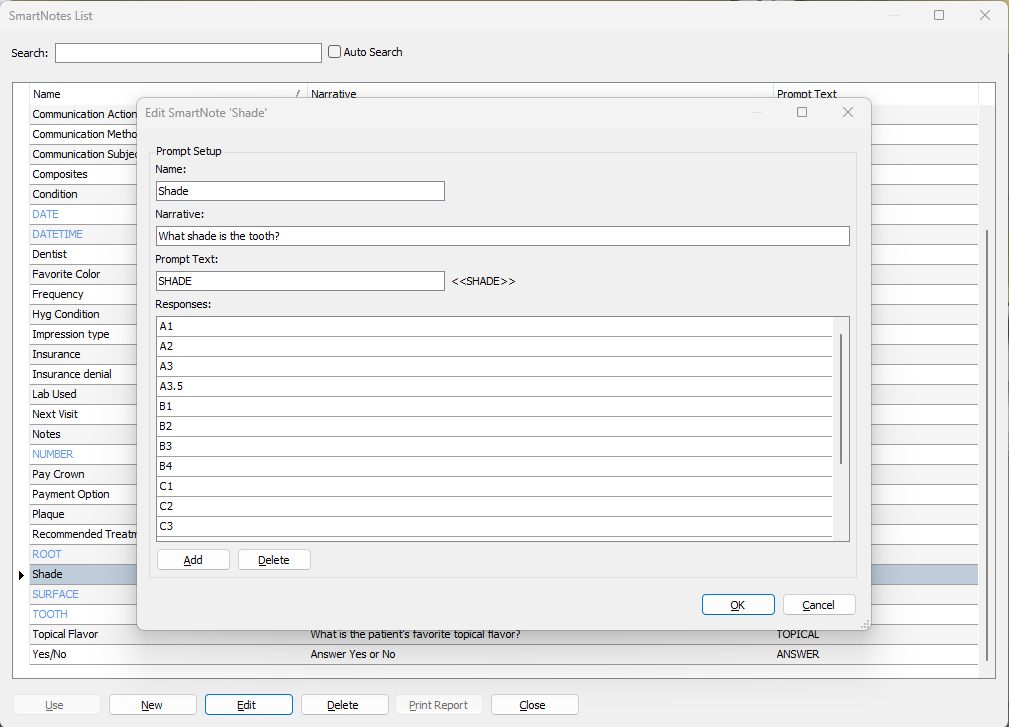Close the Edit SmartNote dialog with X

click(x=848, y=113)
